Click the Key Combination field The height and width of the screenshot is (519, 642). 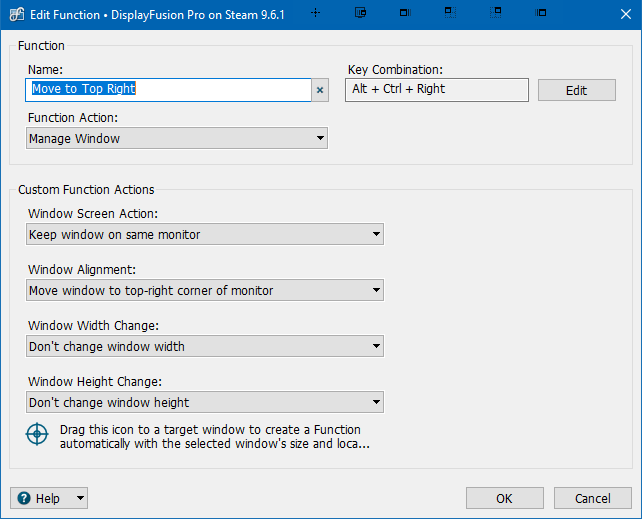coord(436,90)
